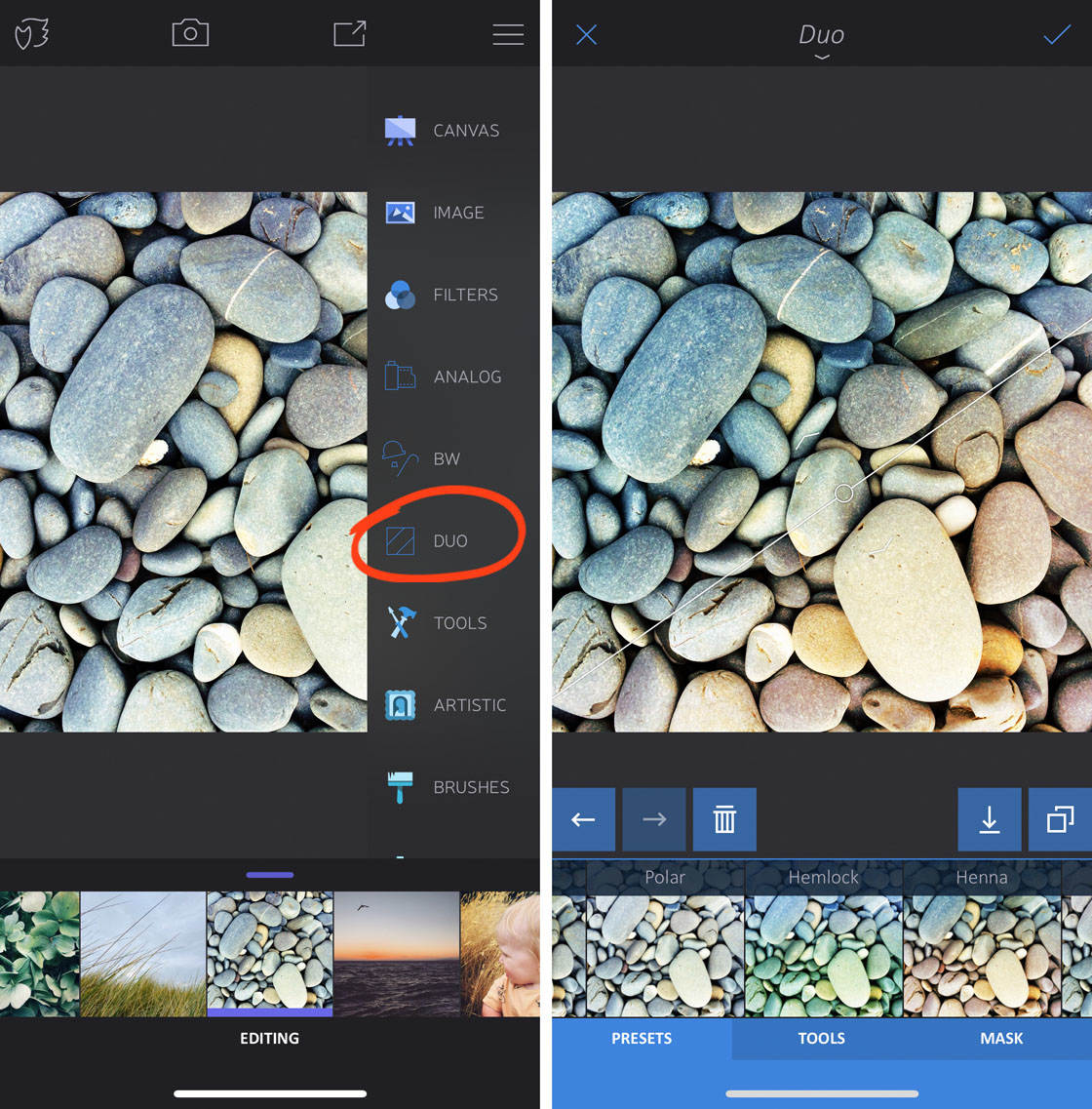Select the green leaves photo thumbnail
The height and width of the screenshot is (1109, 1092).
pyautogui.click(x=40, y=954)
